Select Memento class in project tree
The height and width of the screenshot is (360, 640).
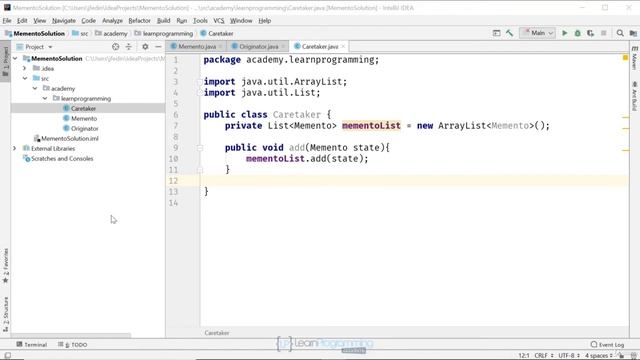(x=84, y=118)
